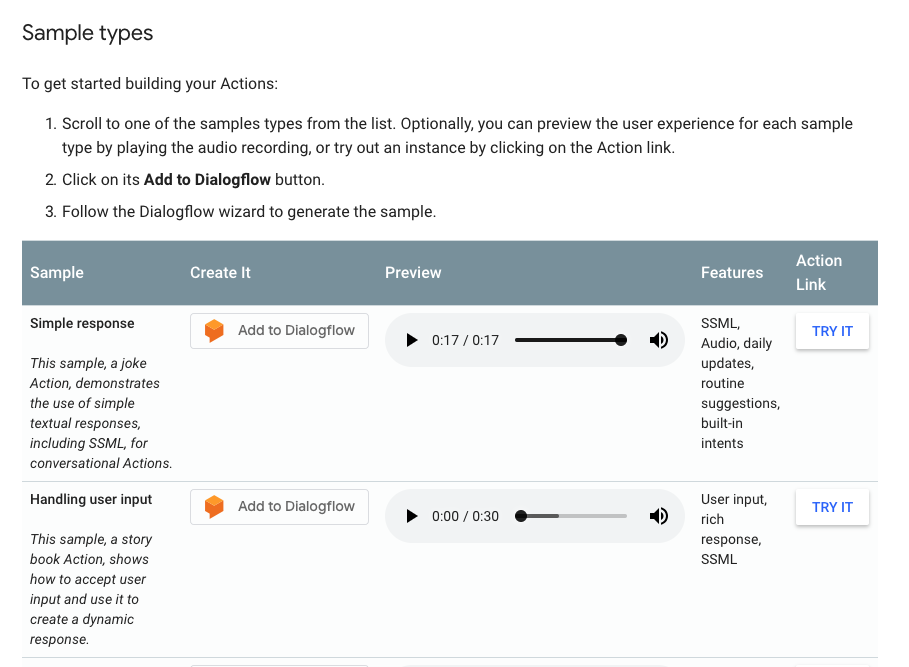Click the story book Action description text
Screen dimensions: 909x667
pyautogui.click(x=91, y=589)
